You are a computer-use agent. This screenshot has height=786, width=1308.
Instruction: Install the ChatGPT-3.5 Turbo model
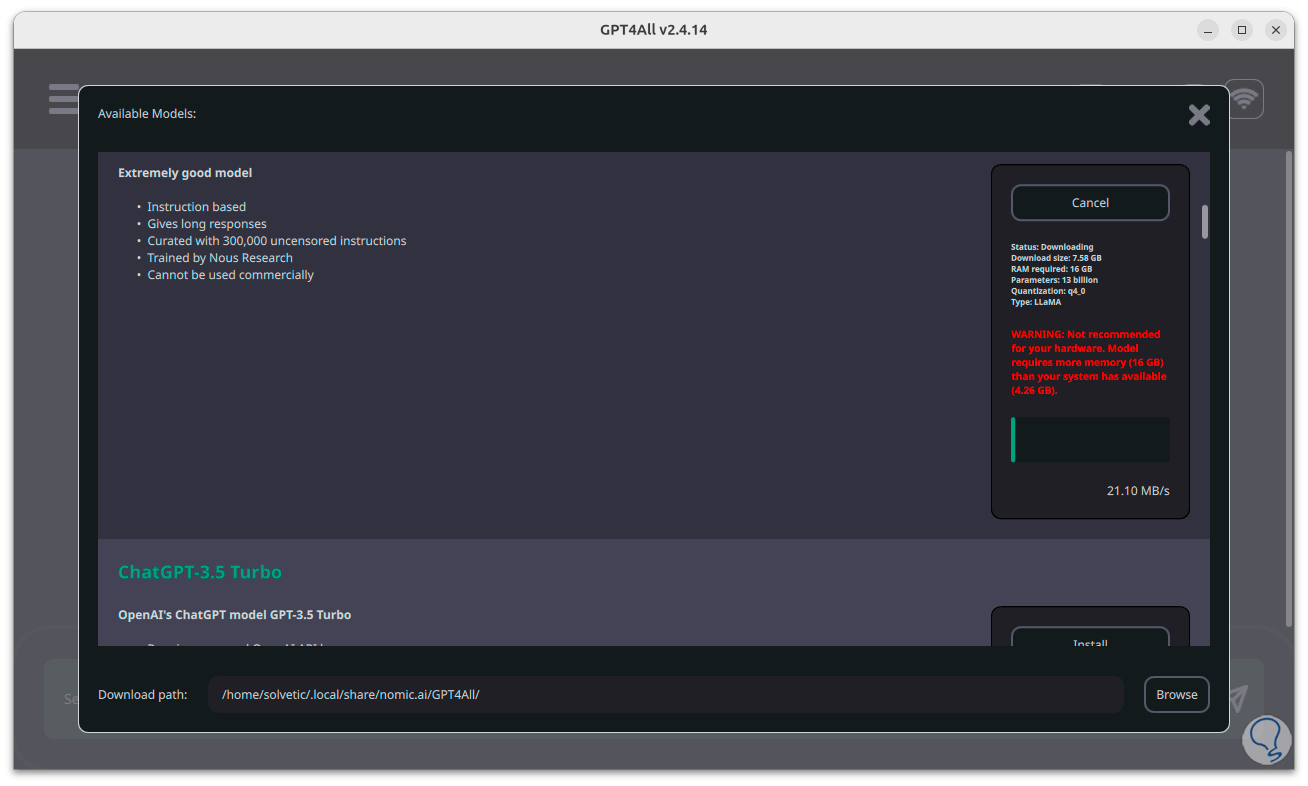coord(1090,638)
